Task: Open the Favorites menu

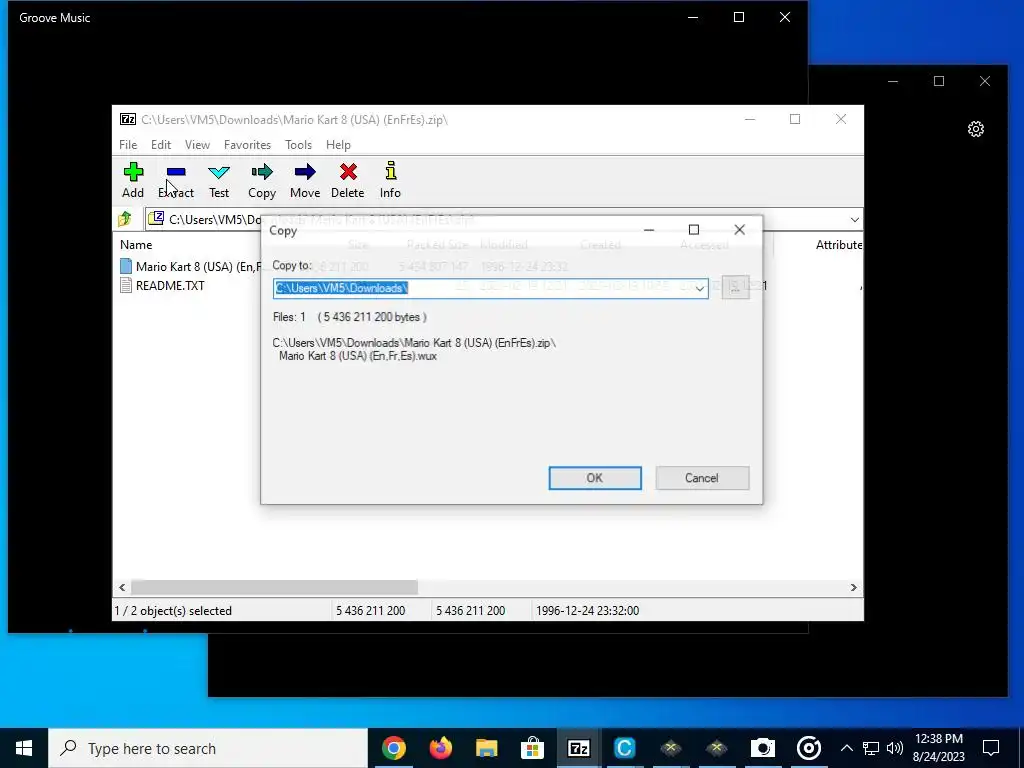Action: click(247, 144)
